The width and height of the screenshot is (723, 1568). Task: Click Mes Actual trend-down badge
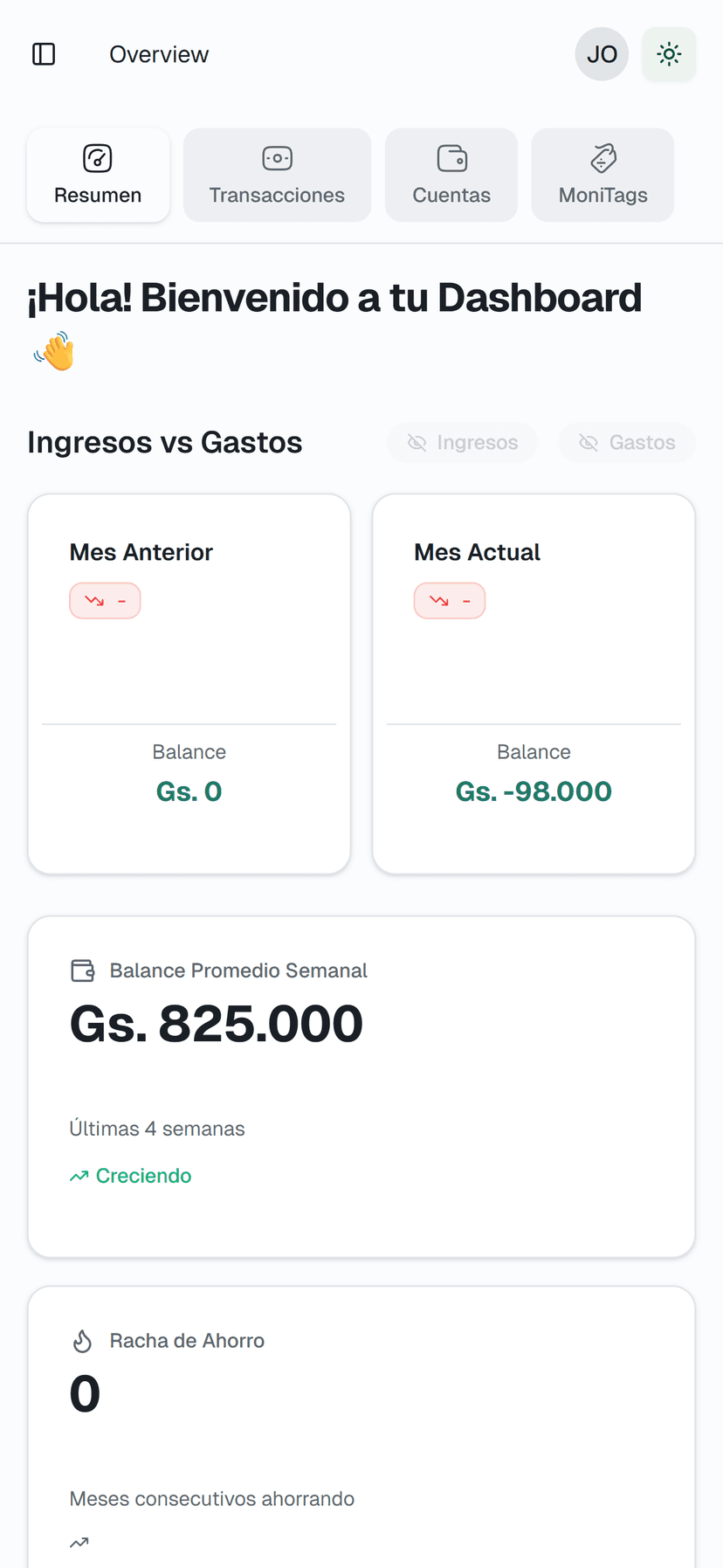(450, 601)
